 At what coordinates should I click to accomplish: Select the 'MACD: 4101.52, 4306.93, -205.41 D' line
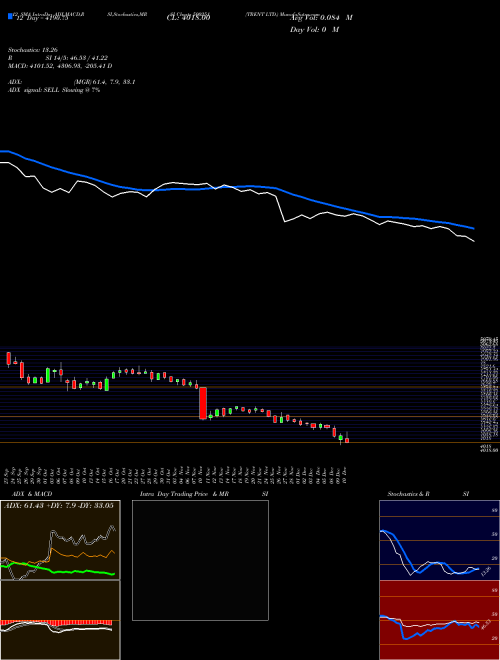[60, 66]
